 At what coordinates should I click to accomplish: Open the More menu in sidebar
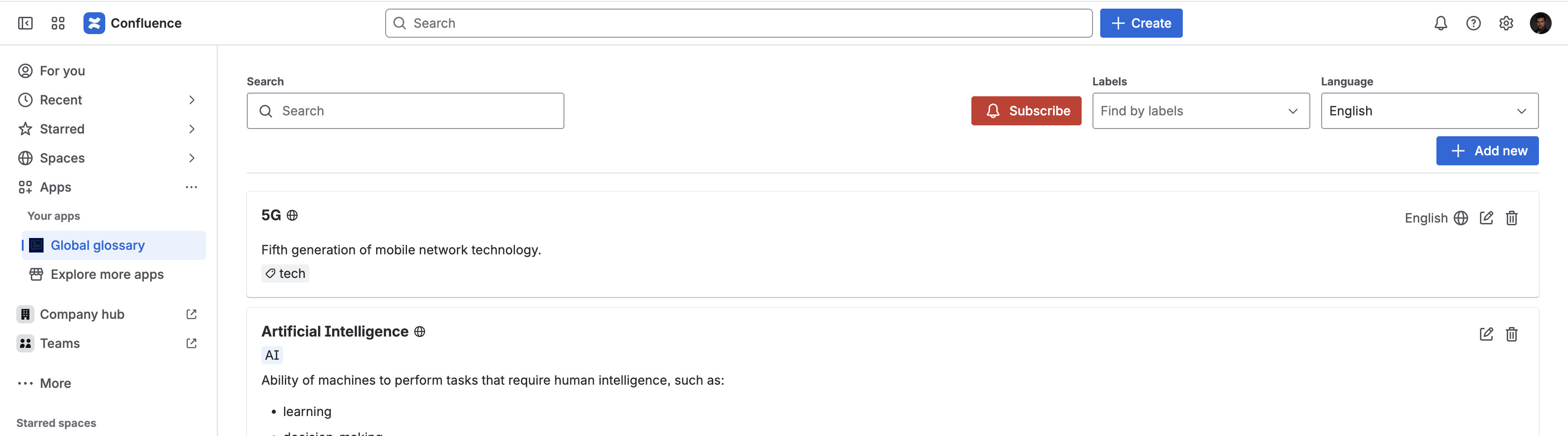(x=55, y=383)
